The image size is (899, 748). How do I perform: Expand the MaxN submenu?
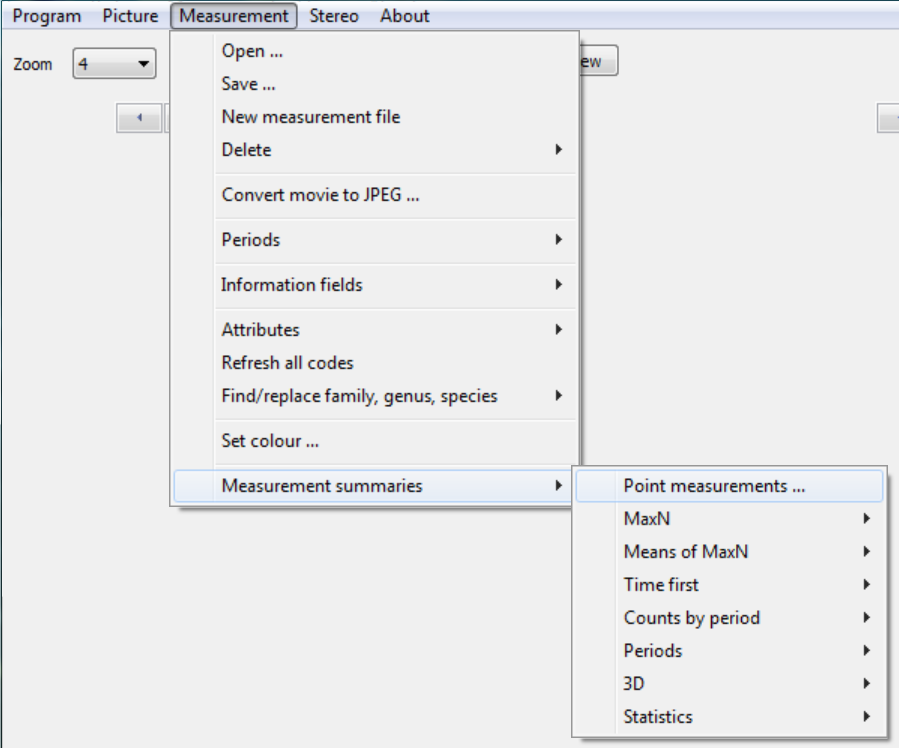[x=647, y=519]
